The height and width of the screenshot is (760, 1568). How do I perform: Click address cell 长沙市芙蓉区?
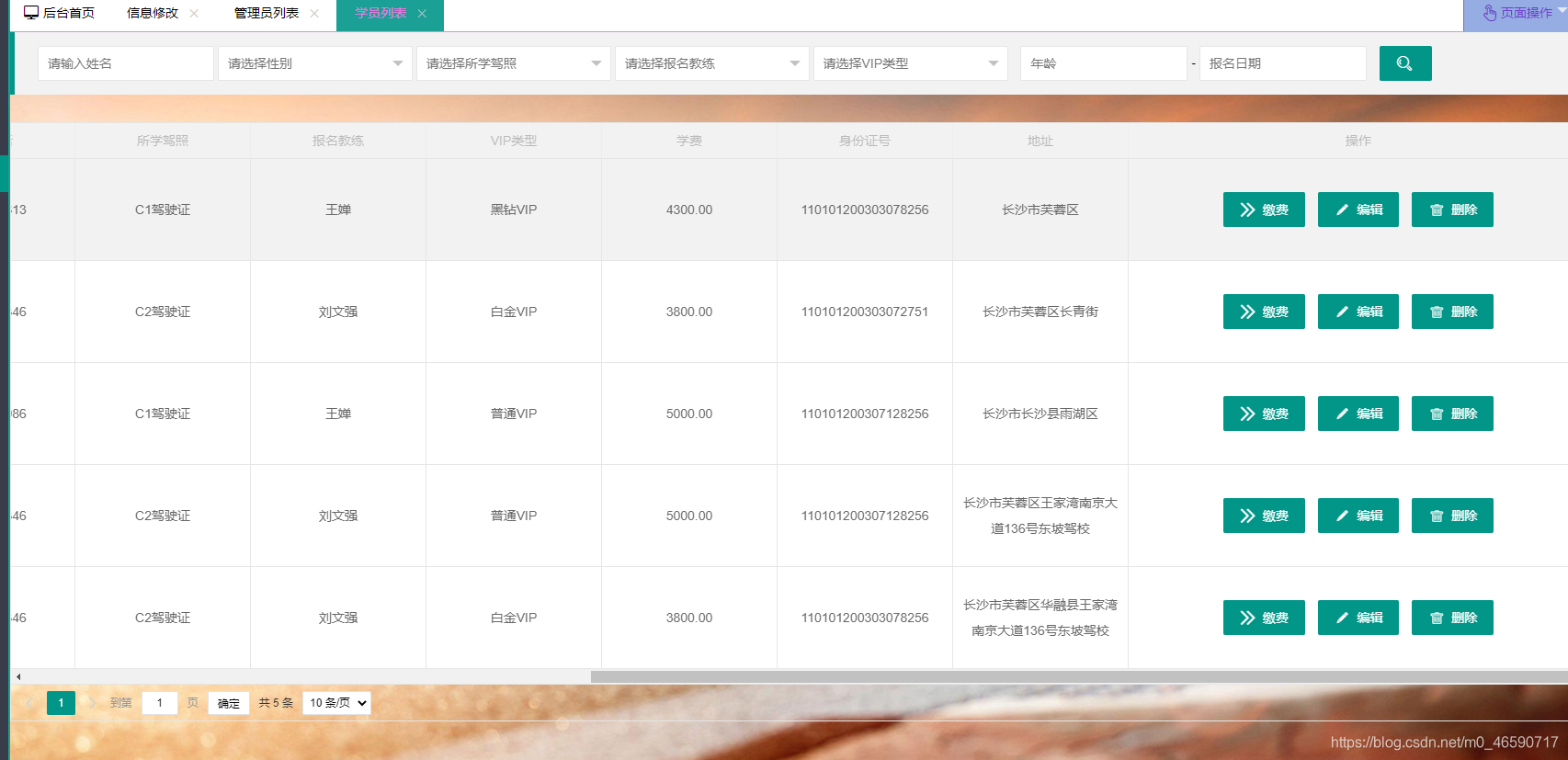1040,210
